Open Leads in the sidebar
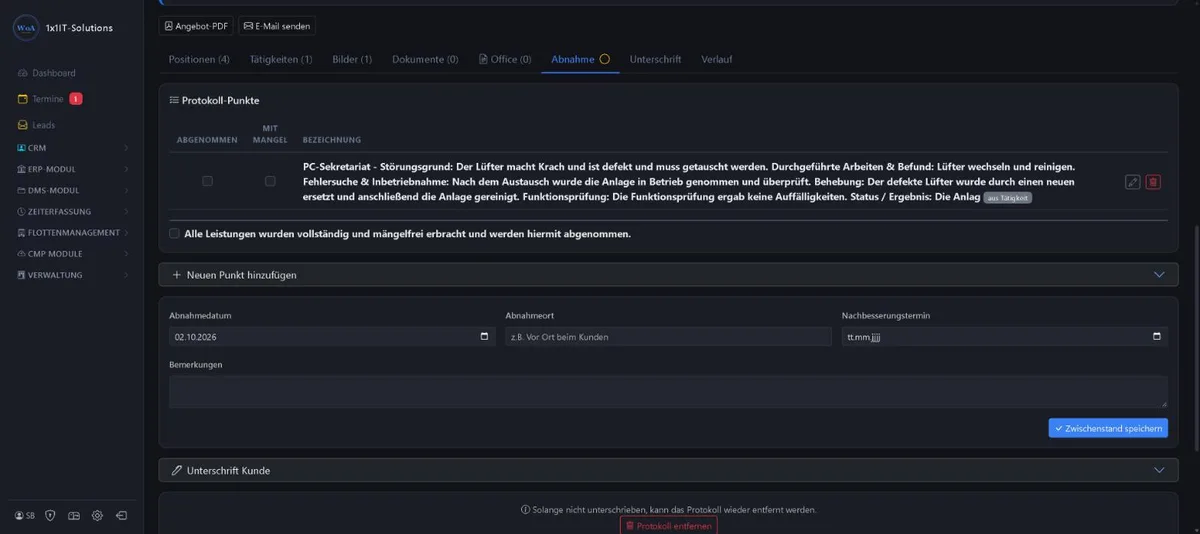Image resolution: width=1200 pixels, height=534 pixels. click(x=43, y=125)
